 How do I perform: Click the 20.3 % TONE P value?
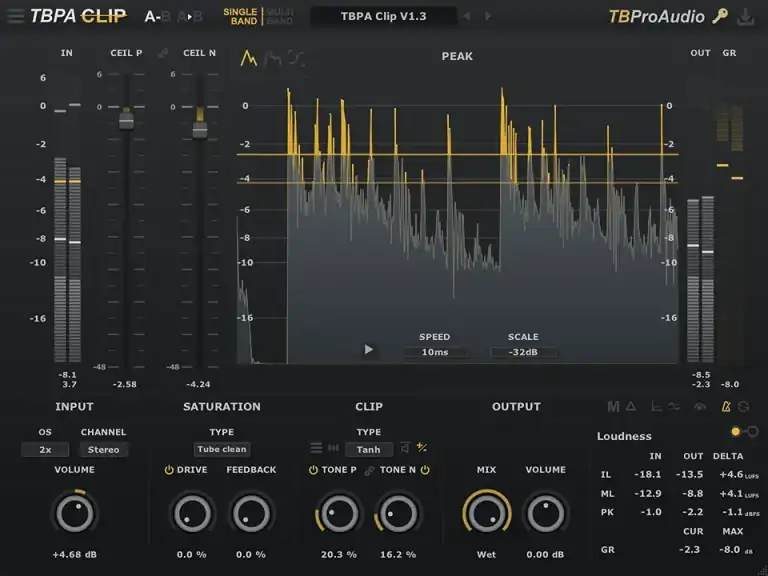coord(338,554)
